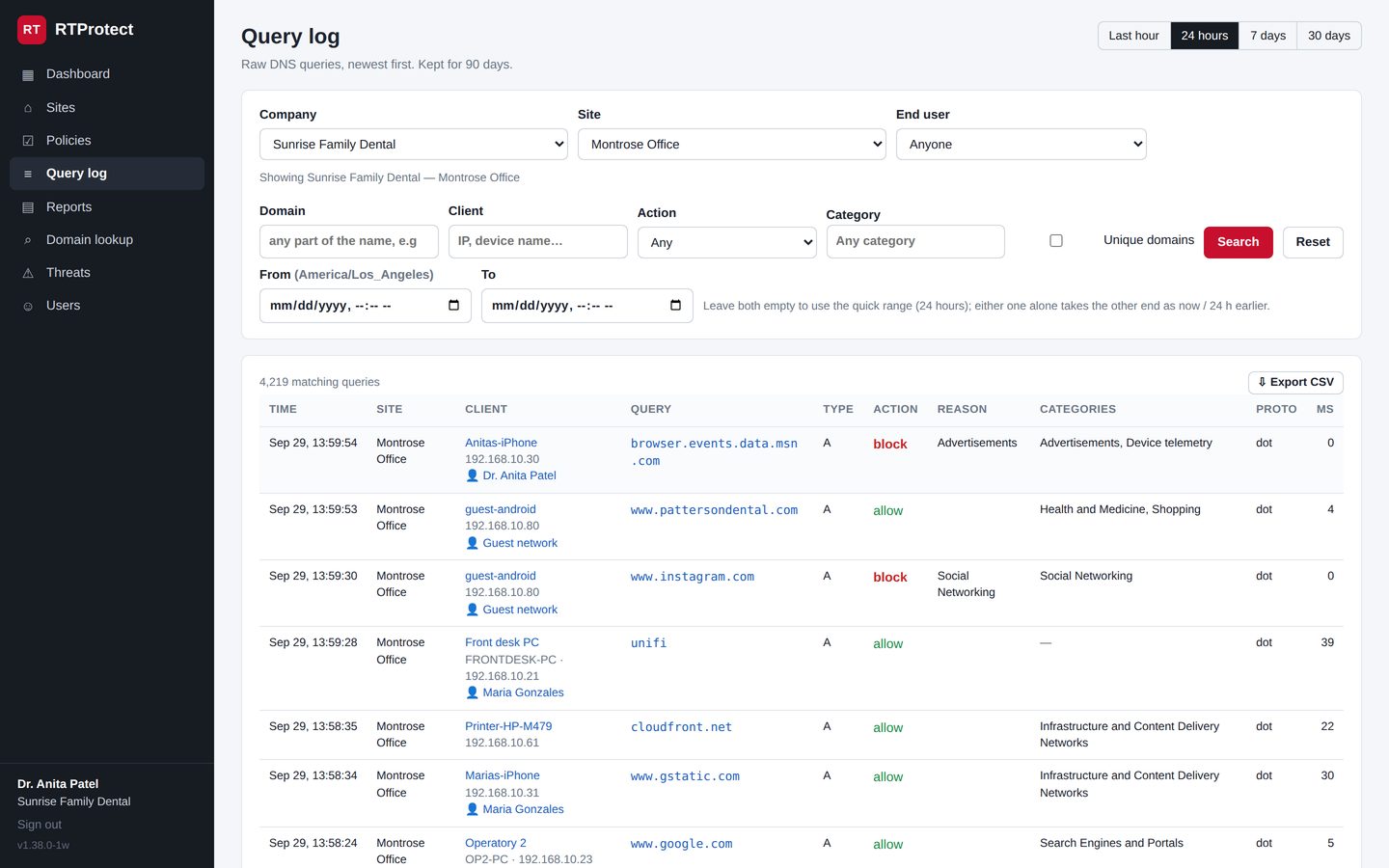Open the From date calendar picker icon
Image resolution: width=1389 pixels, height=868 pixels.
(x=453, y=306)
